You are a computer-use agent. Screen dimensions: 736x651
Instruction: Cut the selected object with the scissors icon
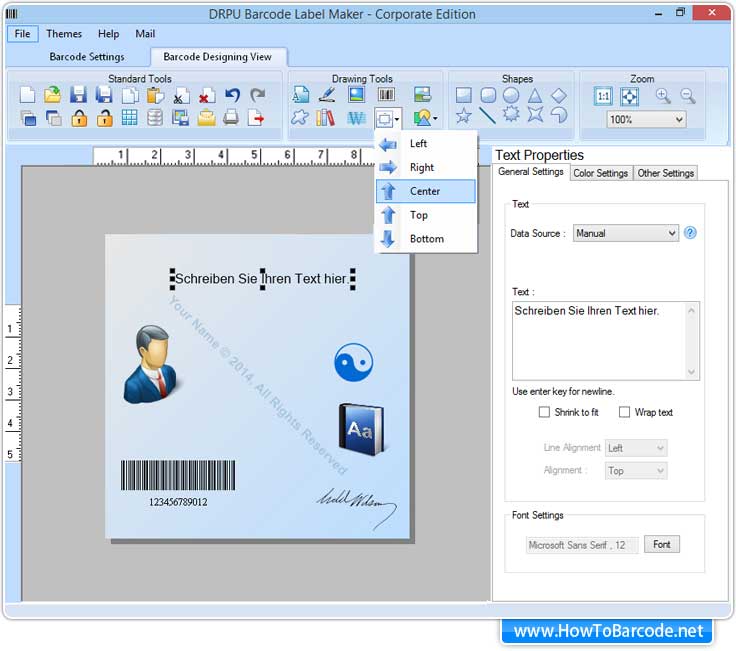click(x=181, y=95)
